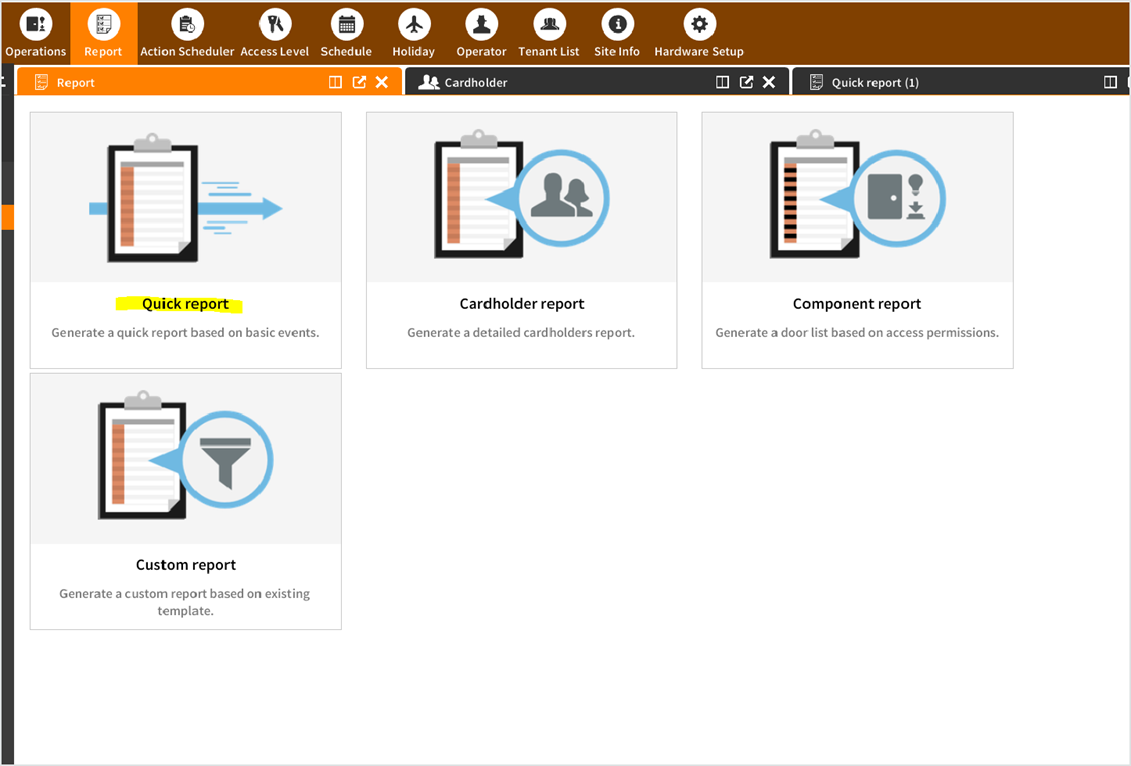This screenshot has height=766, width=1131.
Task: Click the Quick report title link
Action: [x=185, y=304]
